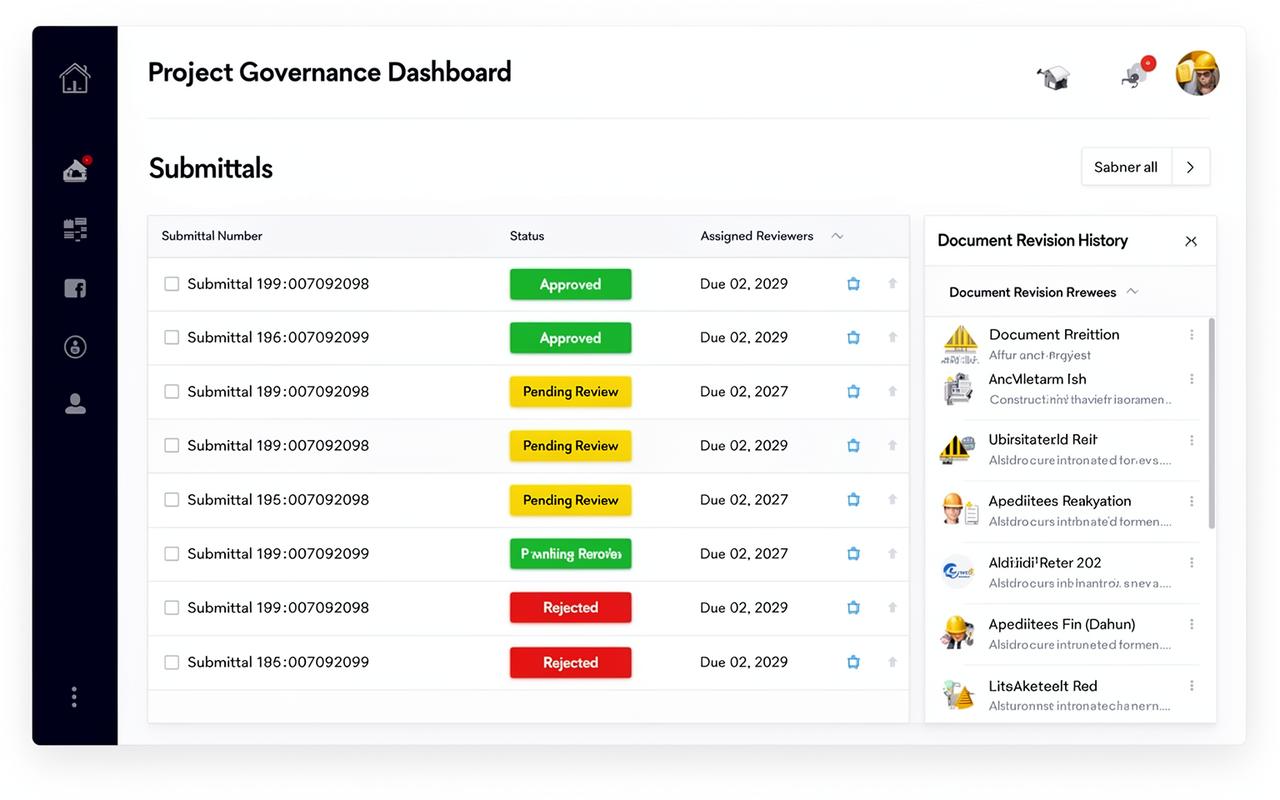Image resolution: width=1280 pixels, height=800 pixels.
Task: Open kebab menu for Apediitees Fin (Dahun) entry
Action: click(1192, 624)
